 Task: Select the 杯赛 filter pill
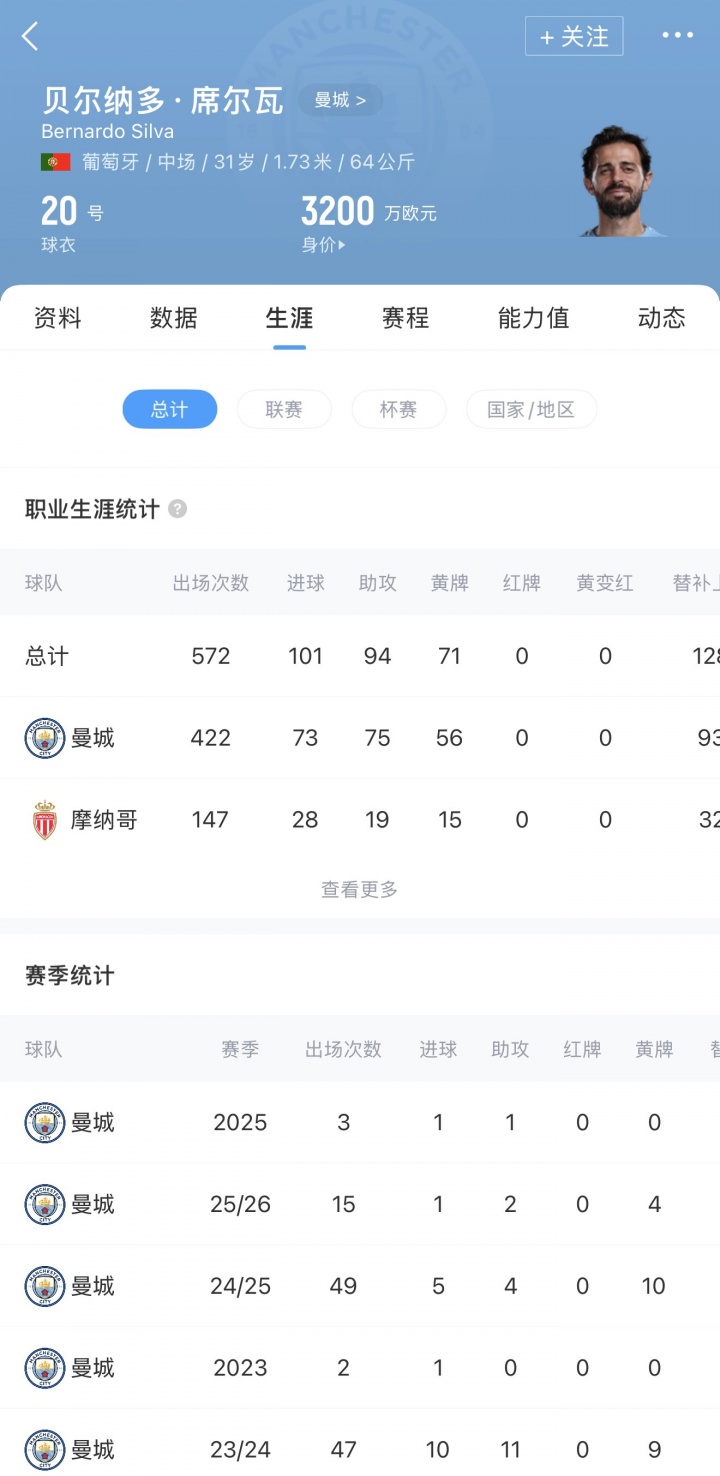tap(398, 410)
